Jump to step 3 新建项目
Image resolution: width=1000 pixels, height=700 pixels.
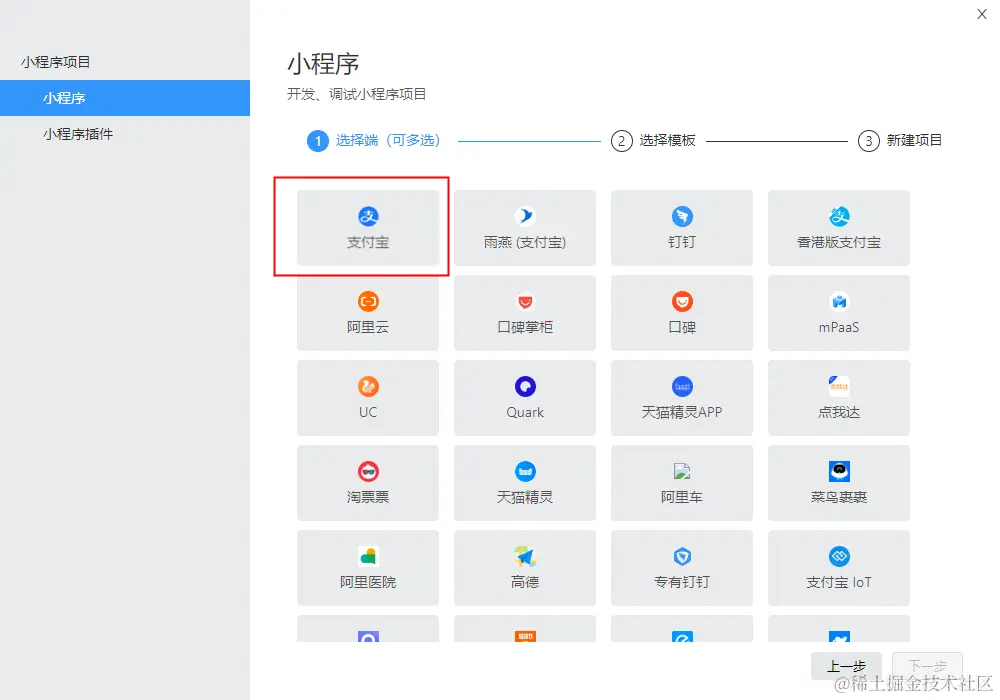900,140
